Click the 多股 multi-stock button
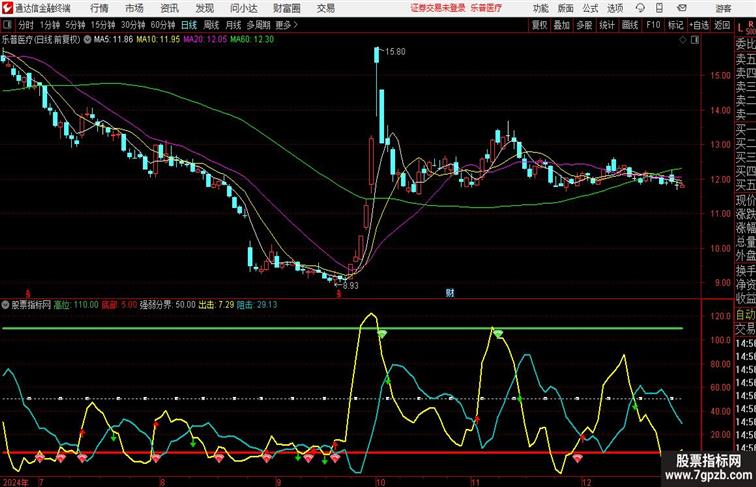The height and width of the screenshot is (487, 756). point(584,25)
